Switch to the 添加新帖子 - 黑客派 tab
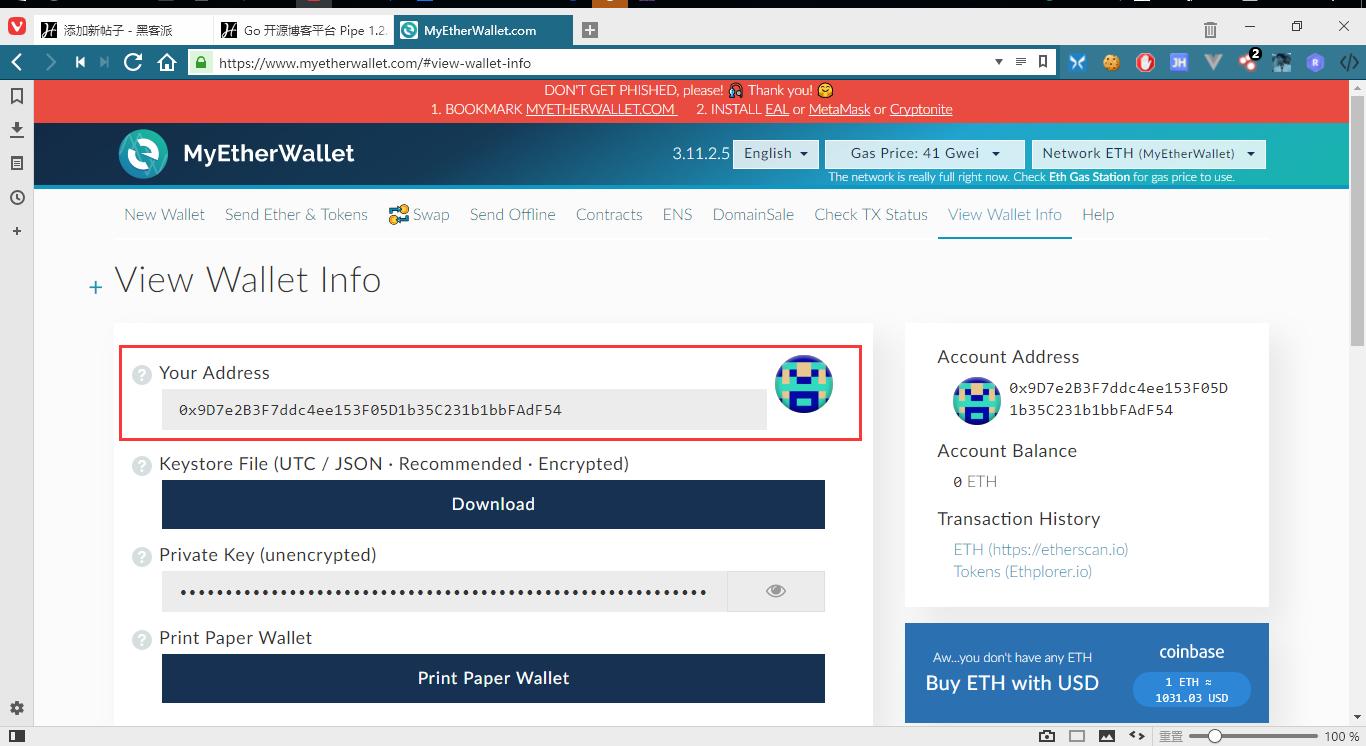Viewport: 1366px width, 746px height. pyautogui.click(x=123, y=30)
